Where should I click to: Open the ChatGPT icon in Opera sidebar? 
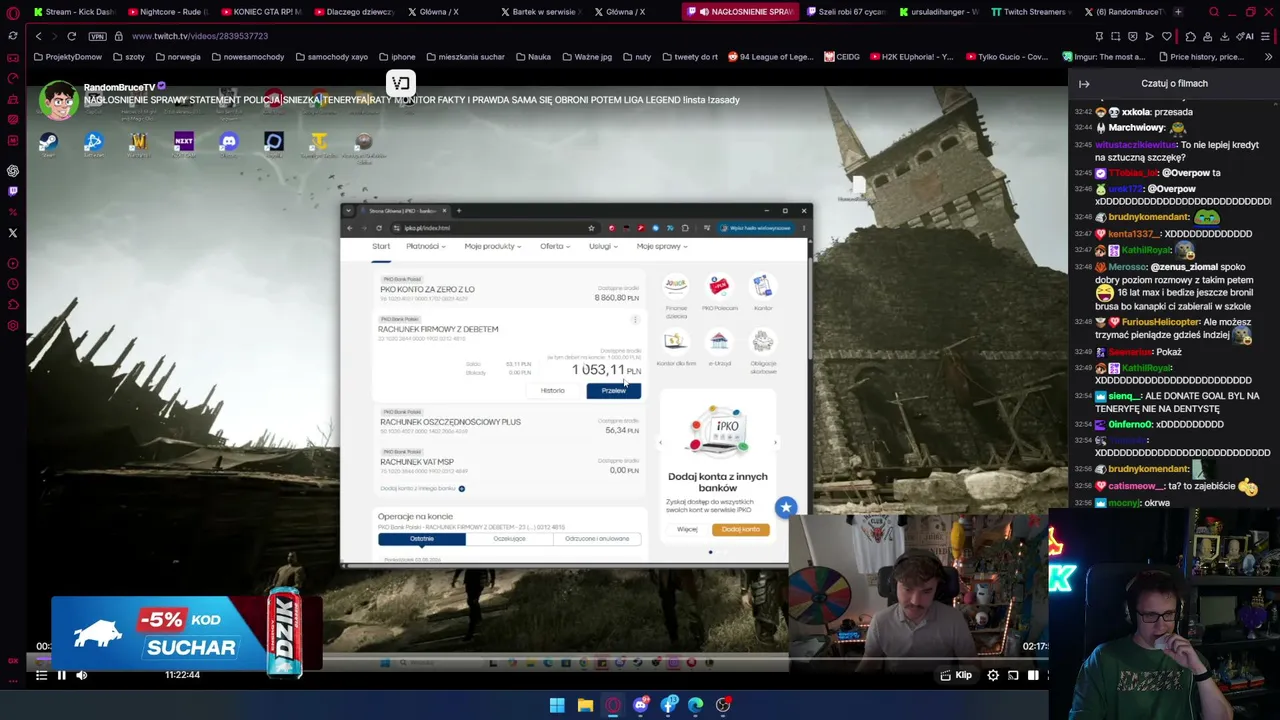[12, 171]
